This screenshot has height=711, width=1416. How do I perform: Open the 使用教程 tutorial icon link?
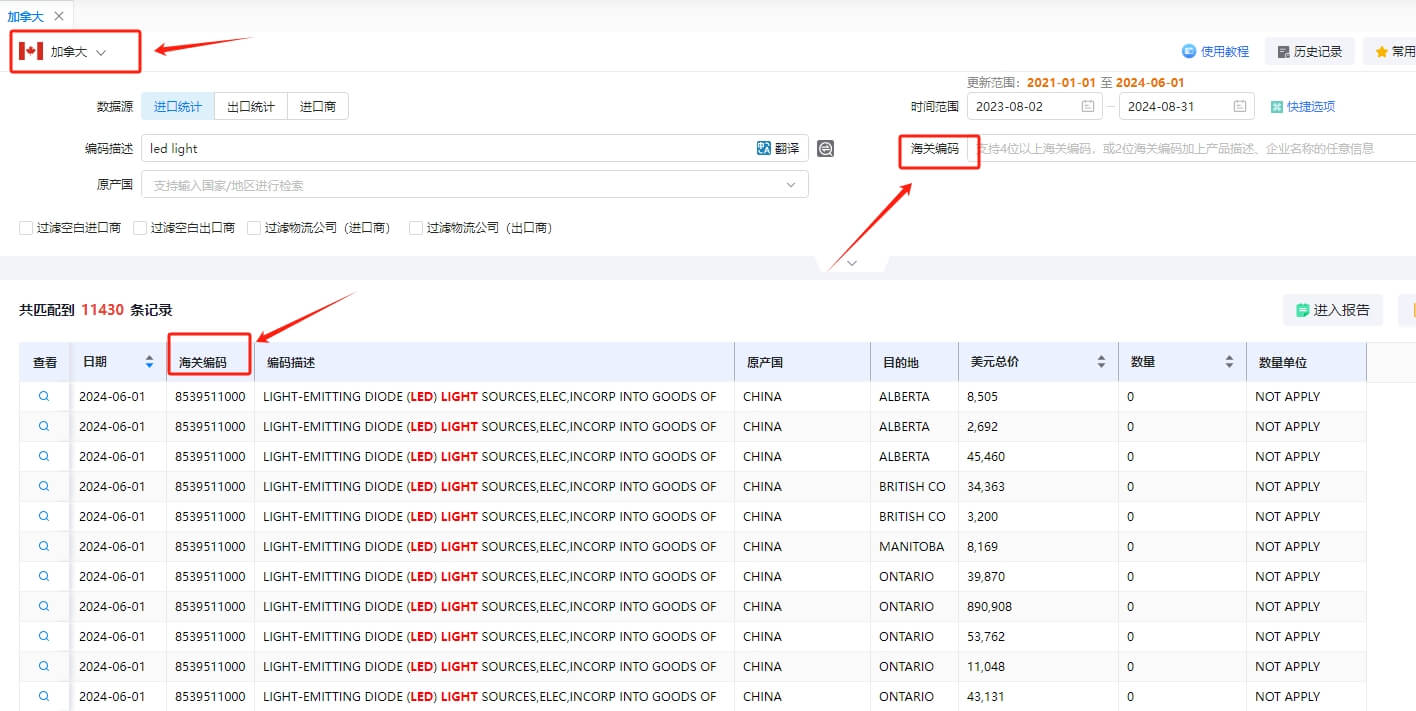1189,51
